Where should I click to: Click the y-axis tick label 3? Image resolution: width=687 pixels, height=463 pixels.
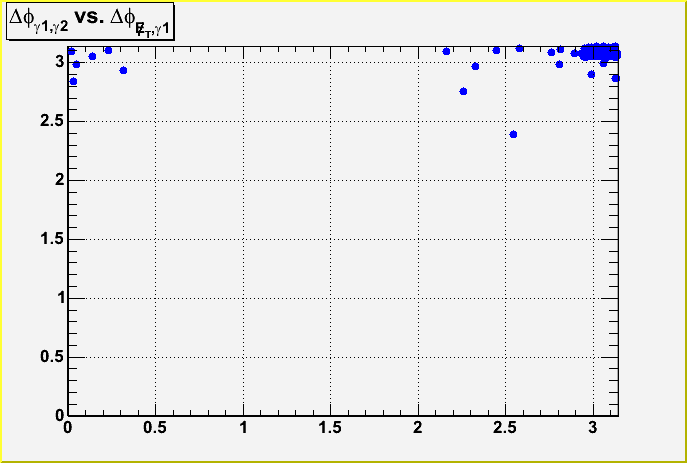click(57, 62)
